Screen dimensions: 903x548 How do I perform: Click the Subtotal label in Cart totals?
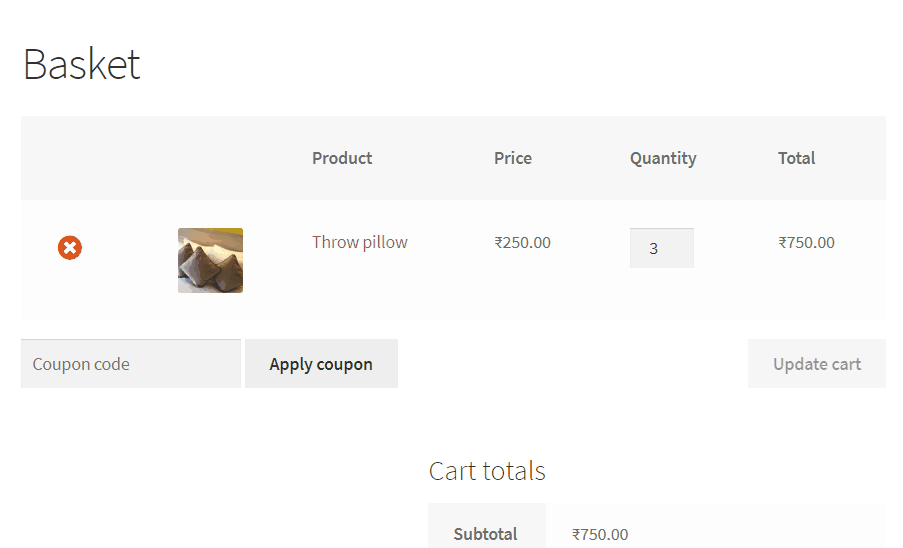tap(485, 534)
